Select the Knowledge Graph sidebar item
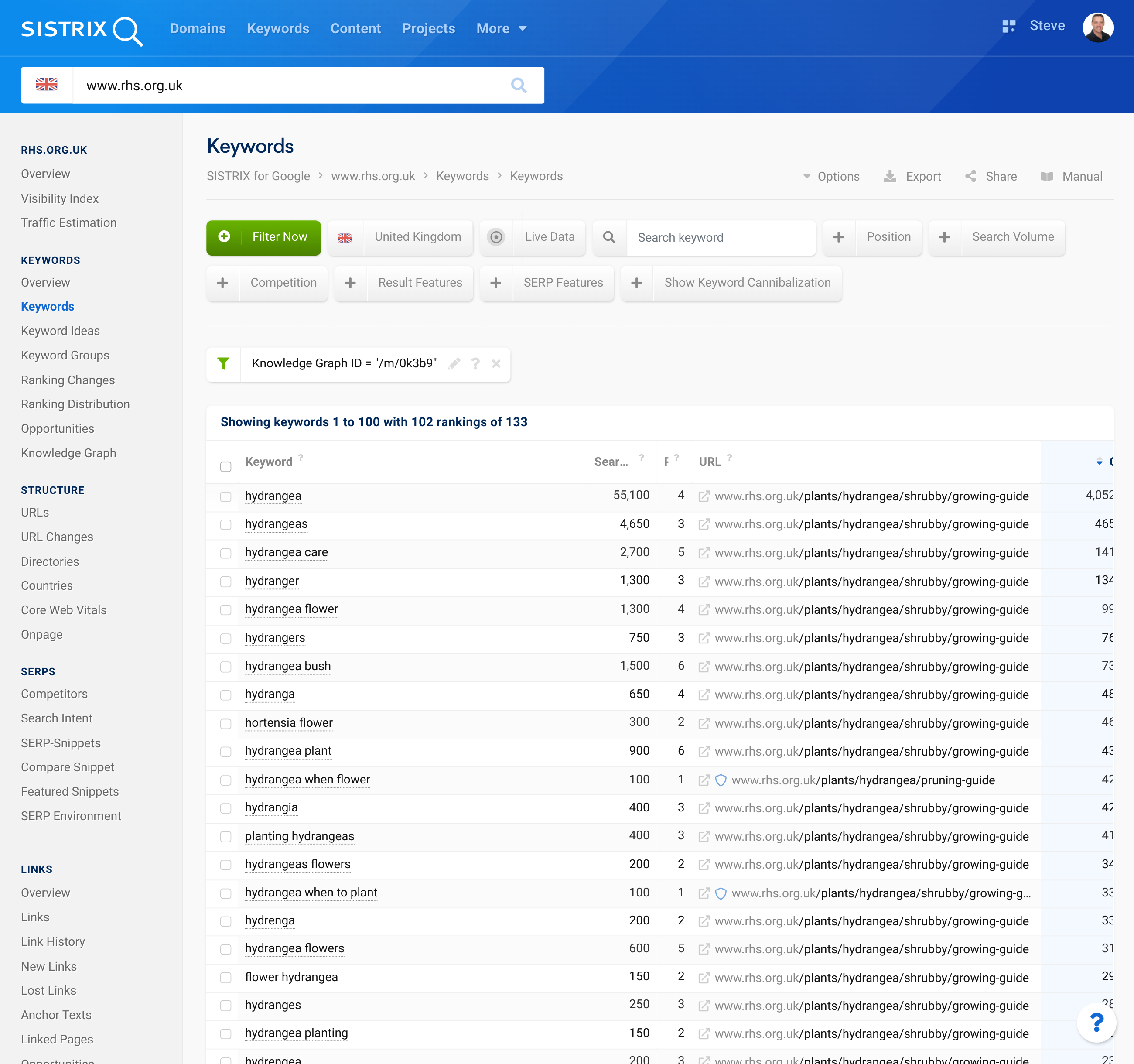The width and height of the screenshot is (1134, 1064). click(68, 452)
